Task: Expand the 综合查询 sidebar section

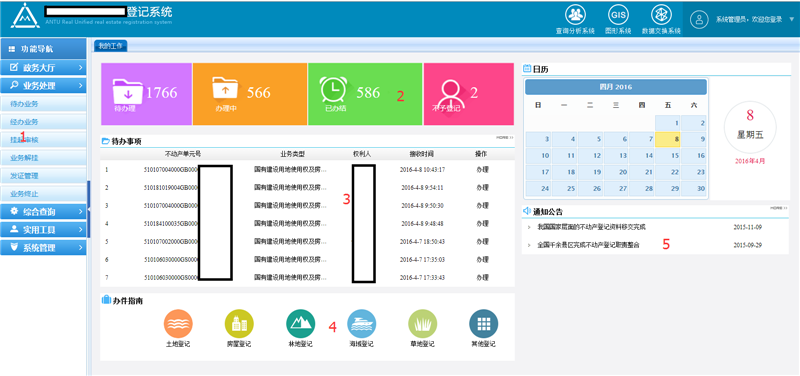Action: coord(43,211)
